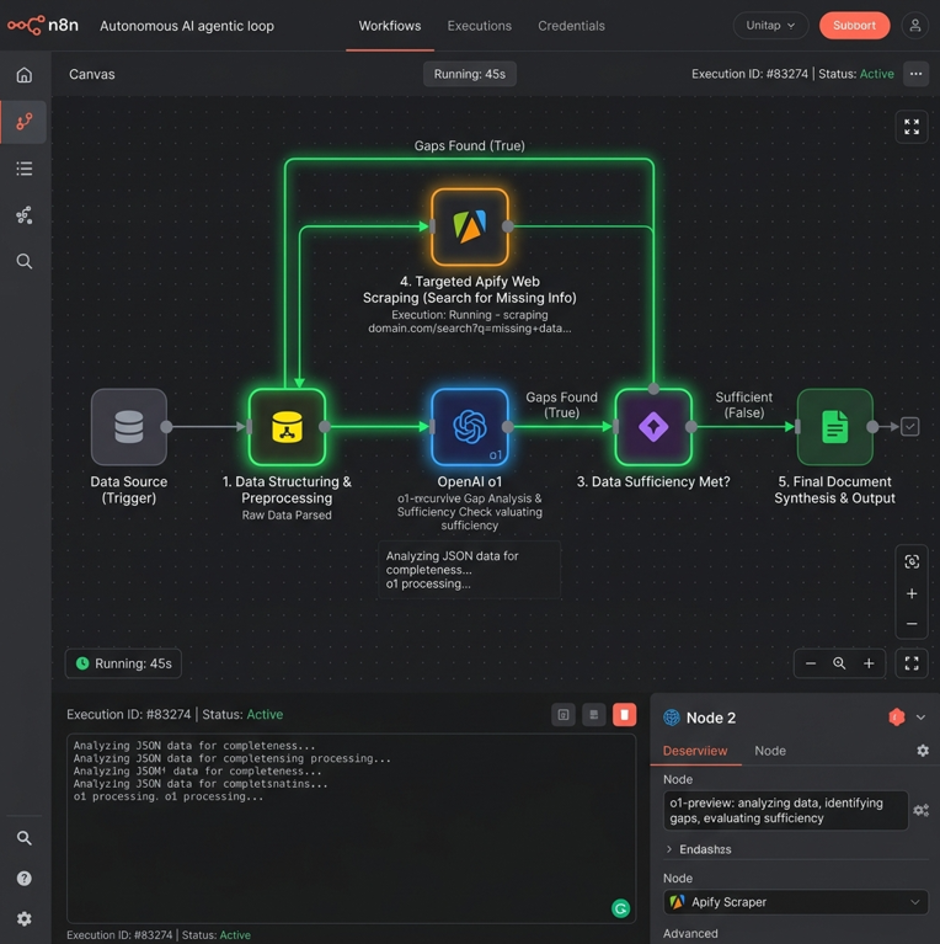
Task: Open the Apify Scraper dropdown
Action: coord(795,902)
